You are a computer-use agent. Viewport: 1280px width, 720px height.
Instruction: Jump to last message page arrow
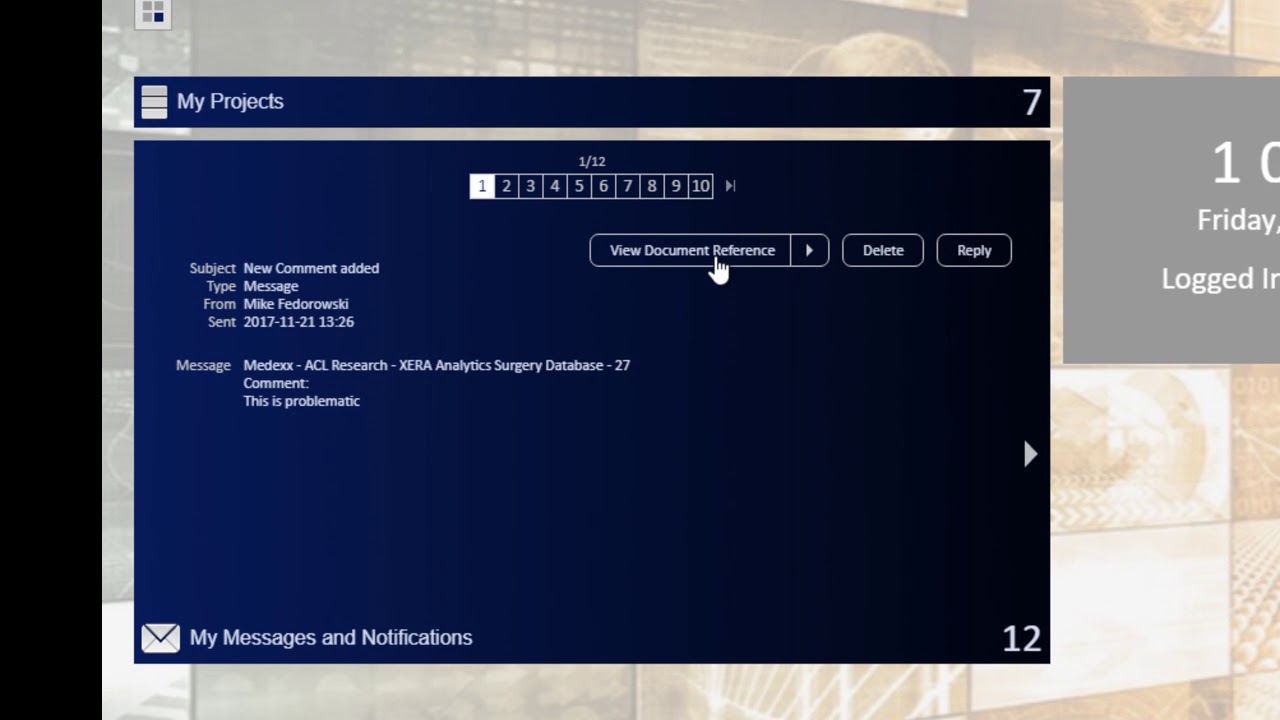[730, 186]
